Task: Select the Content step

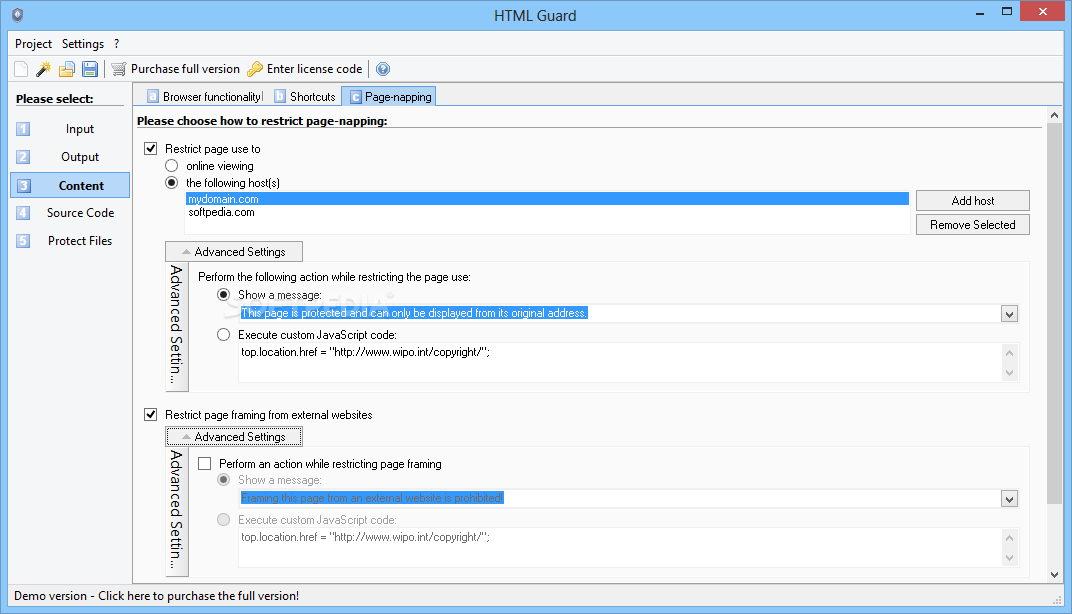Action: tap(70, 185)
